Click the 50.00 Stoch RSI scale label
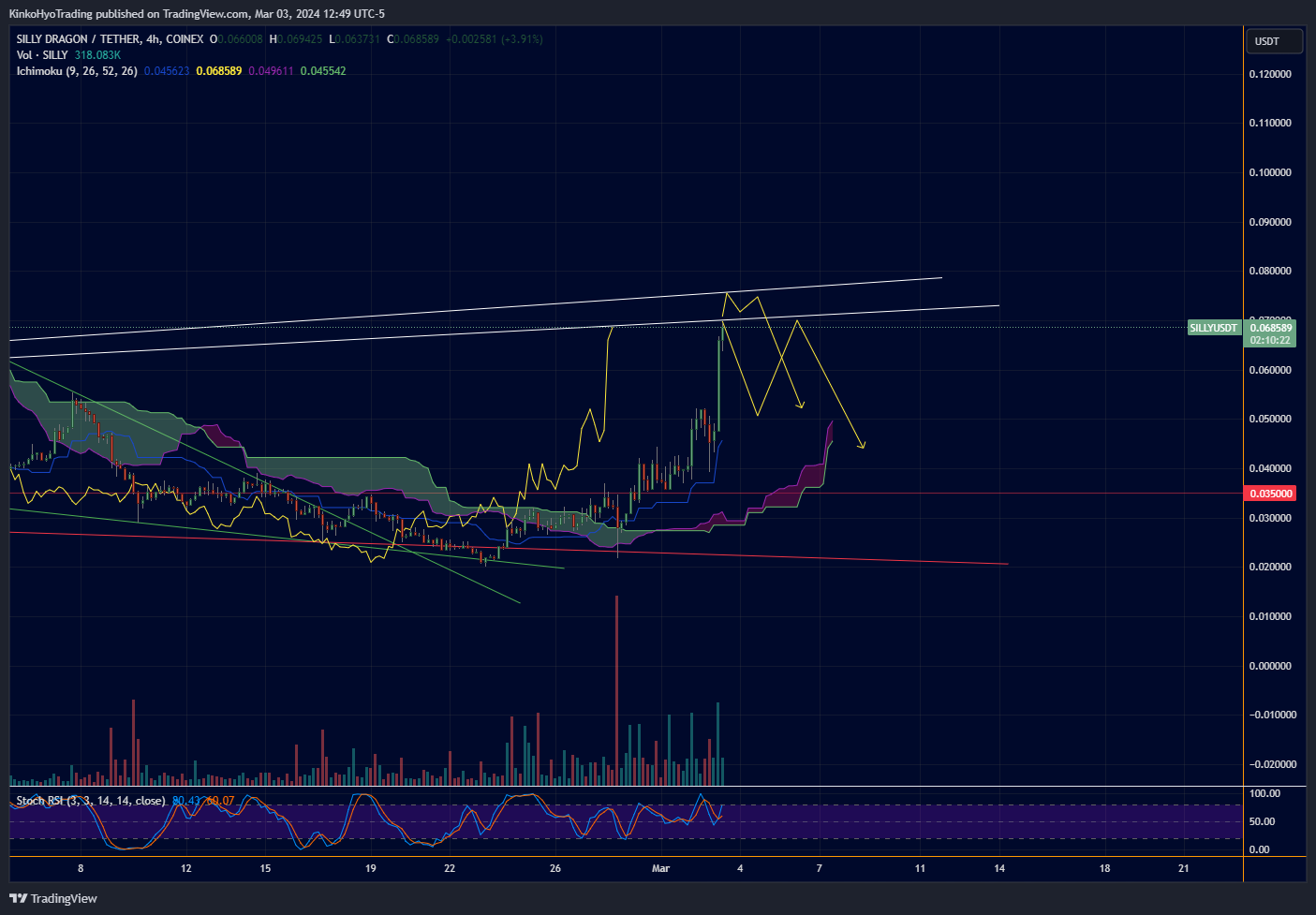 click(x=1262, y=821)
